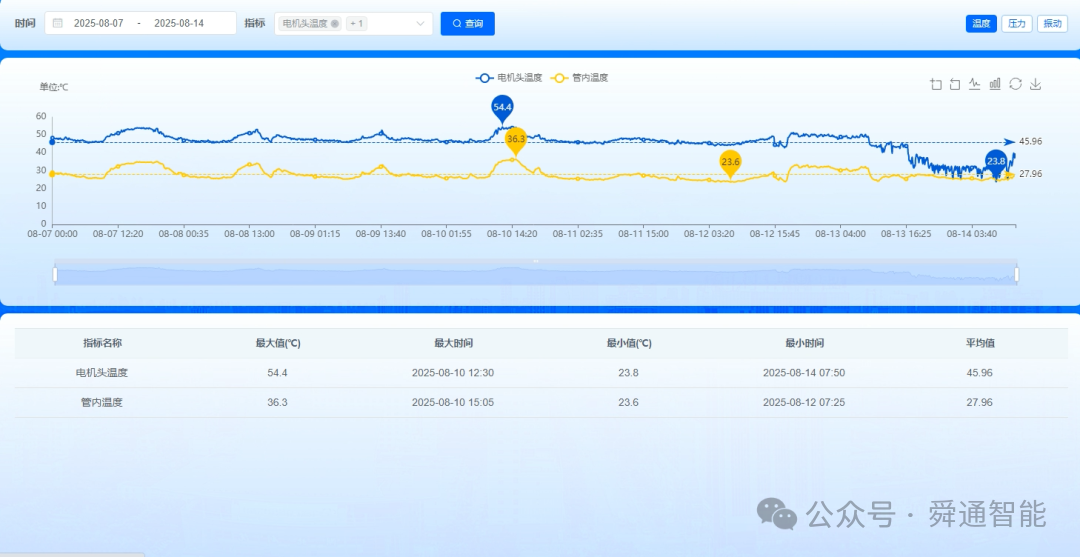Download chart as image icon

pos(1035,84)
